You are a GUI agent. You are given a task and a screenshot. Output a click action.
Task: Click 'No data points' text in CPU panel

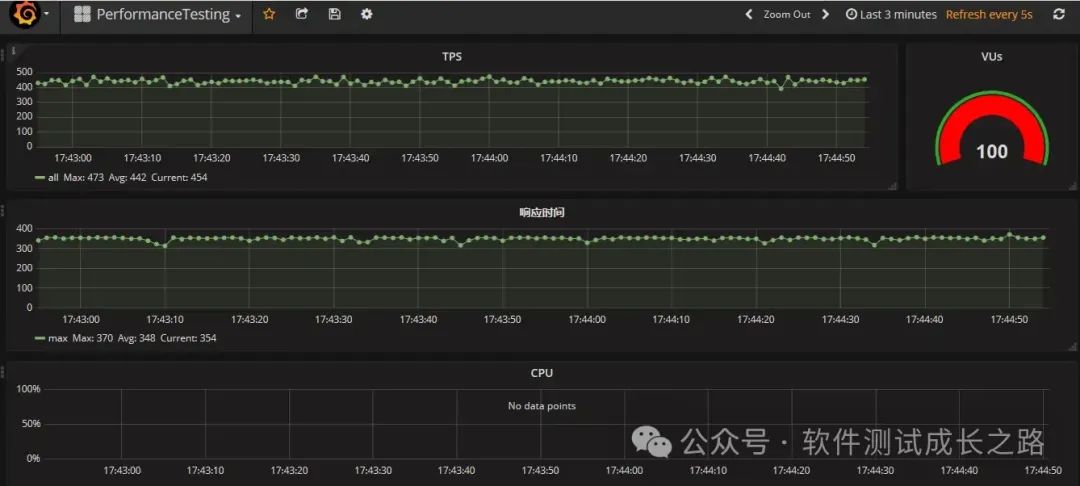pos(541,406)
